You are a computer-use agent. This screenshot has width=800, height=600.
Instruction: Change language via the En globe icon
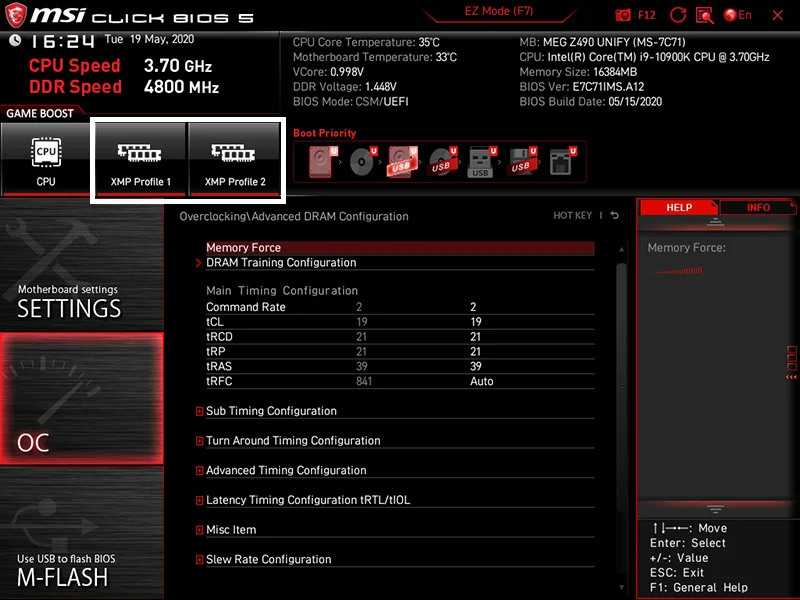pos(738,15)
